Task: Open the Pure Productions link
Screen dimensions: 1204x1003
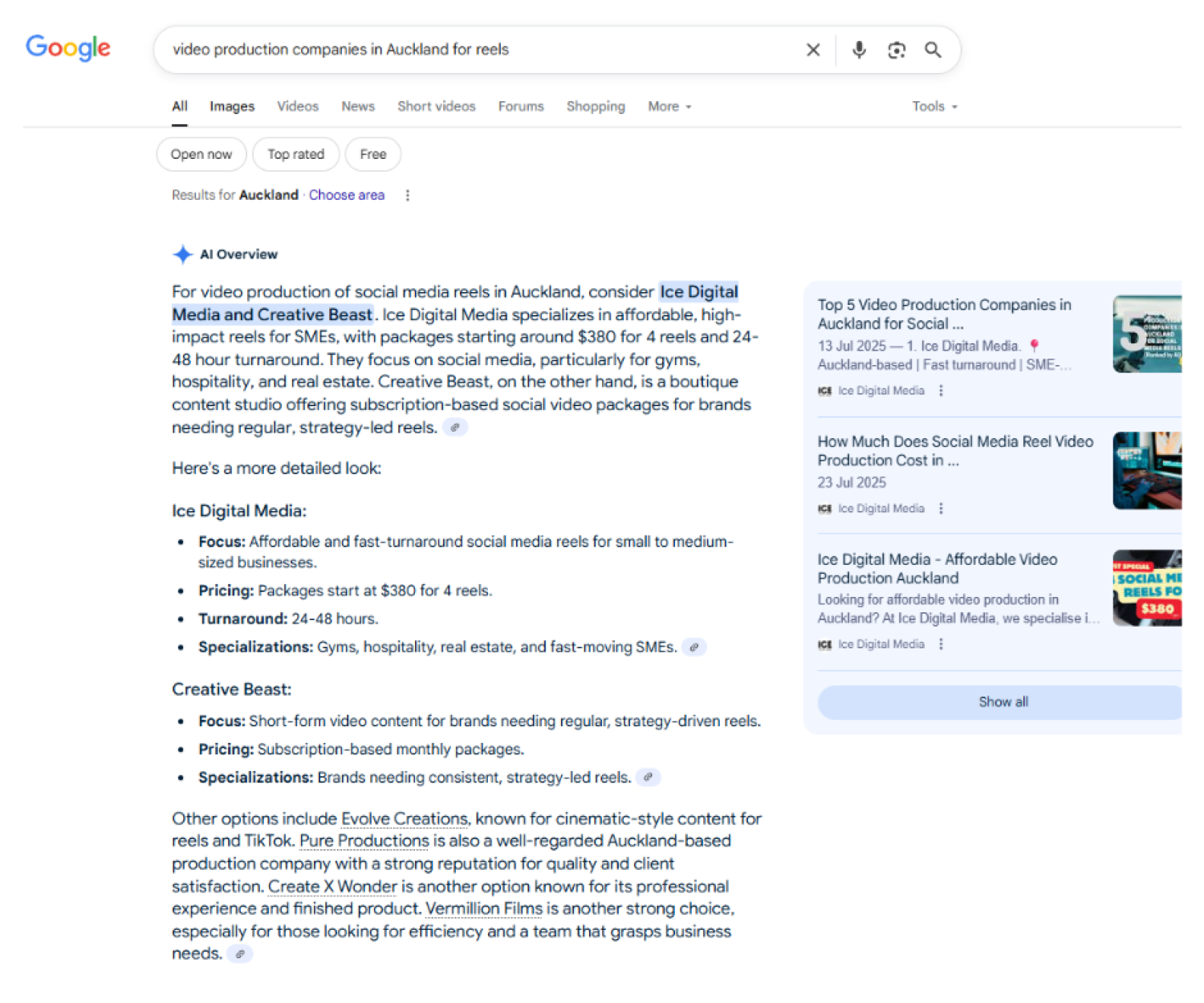Action: 364,841
